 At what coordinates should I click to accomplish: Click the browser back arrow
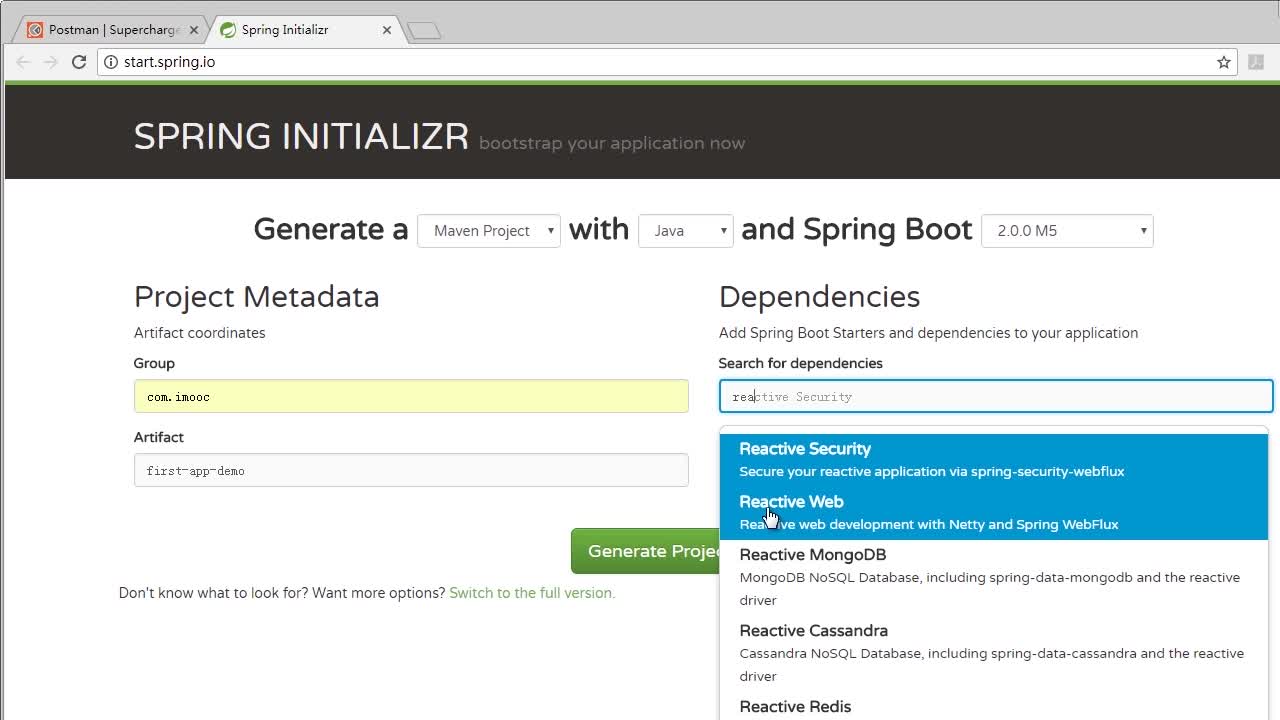click(x=22, y=62)
